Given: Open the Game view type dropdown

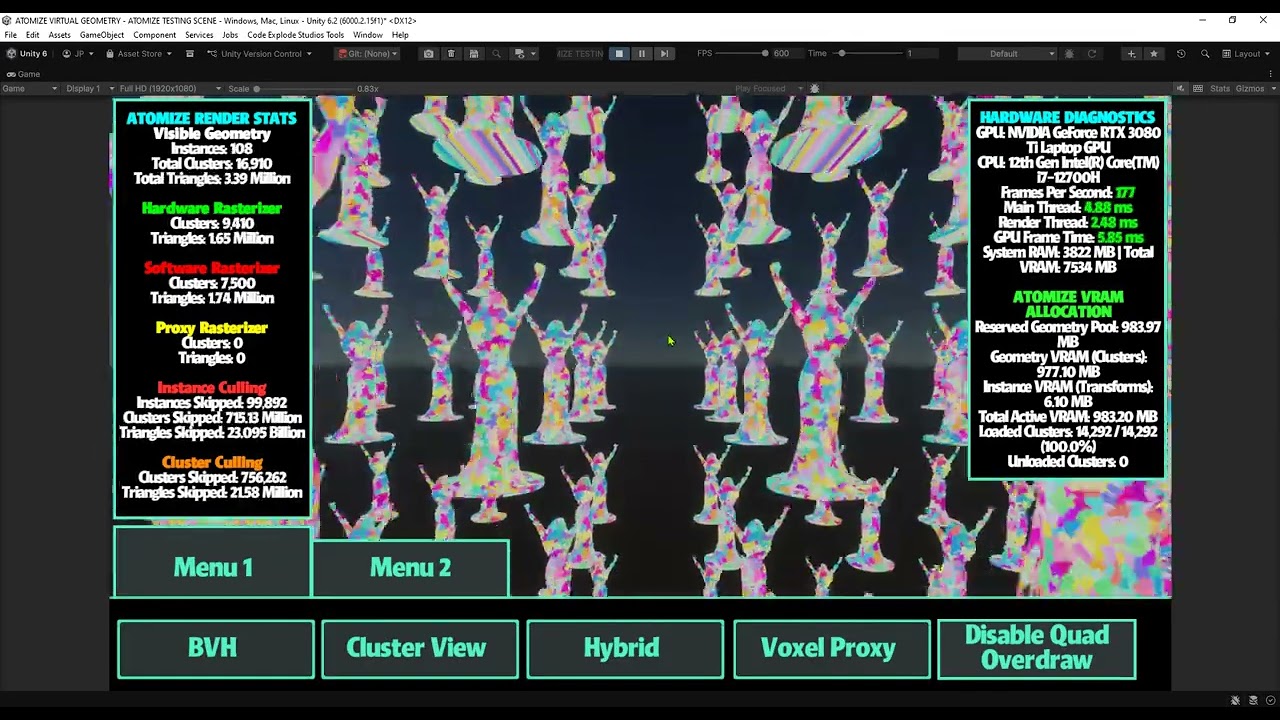Looking at the screenshot, I should click(30, 89).
